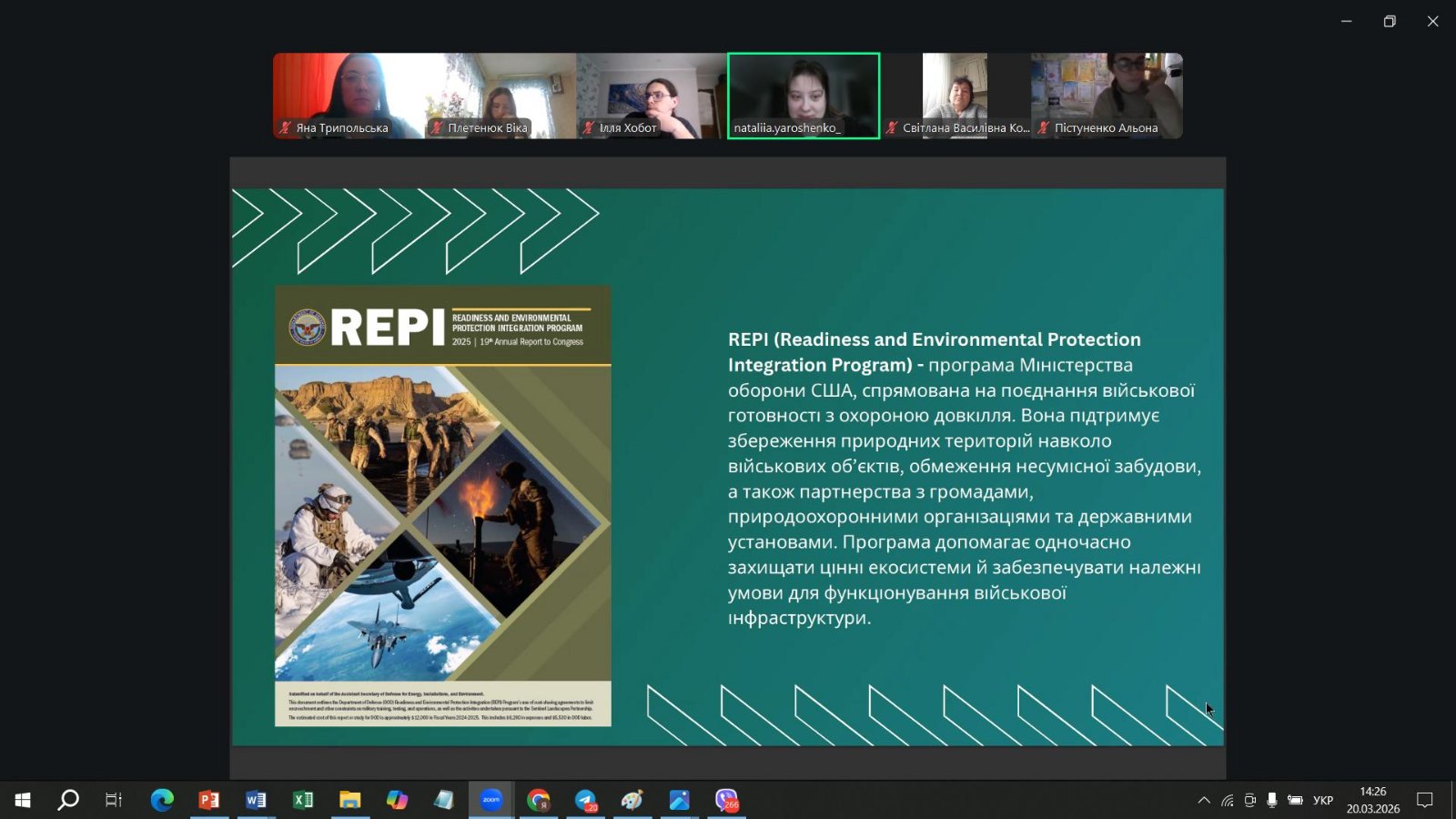This screenshot has height=819, width=1456.
Task: Select Яна Трипольська participant video
Action: click(x=349, y=96)
